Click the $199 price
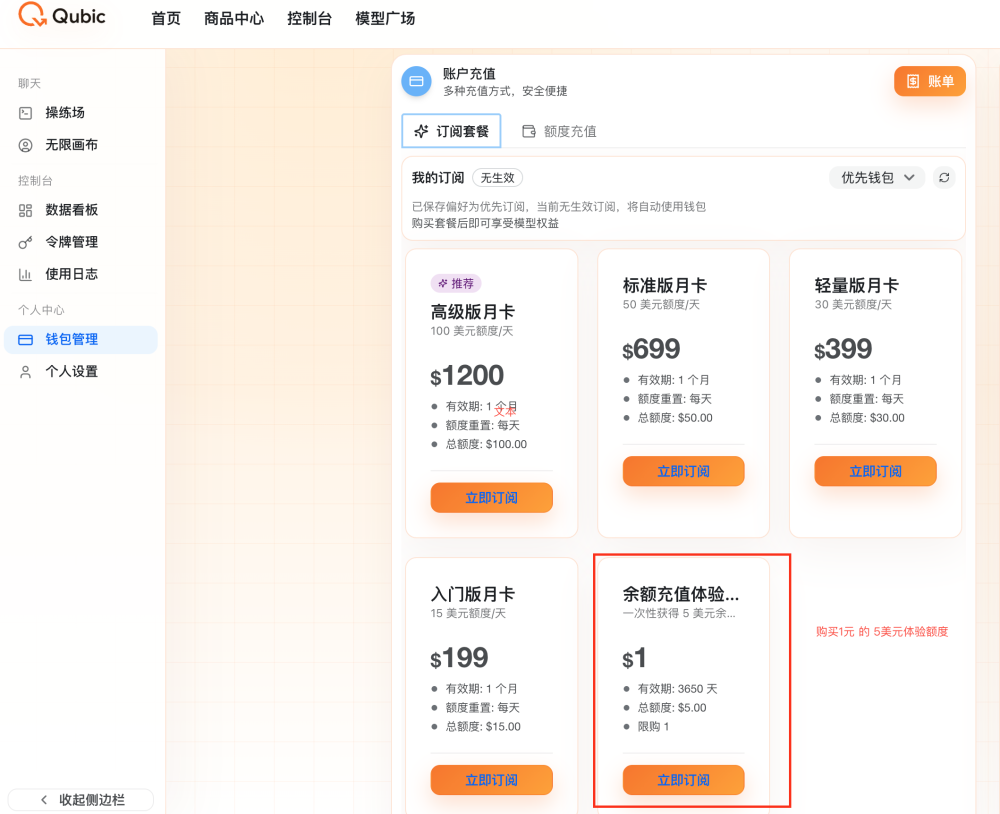 point(459,658)
